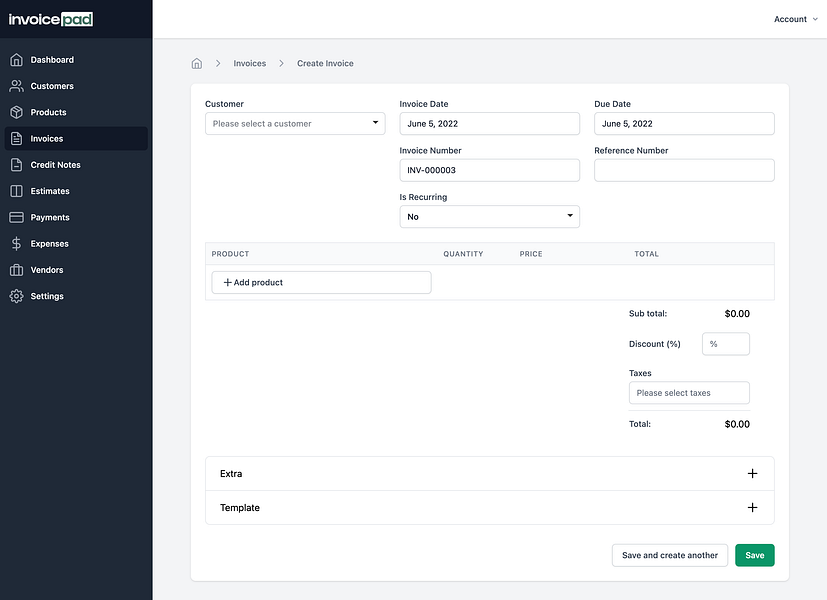Click the Total $0.00 value

click(x=737, y=424)
